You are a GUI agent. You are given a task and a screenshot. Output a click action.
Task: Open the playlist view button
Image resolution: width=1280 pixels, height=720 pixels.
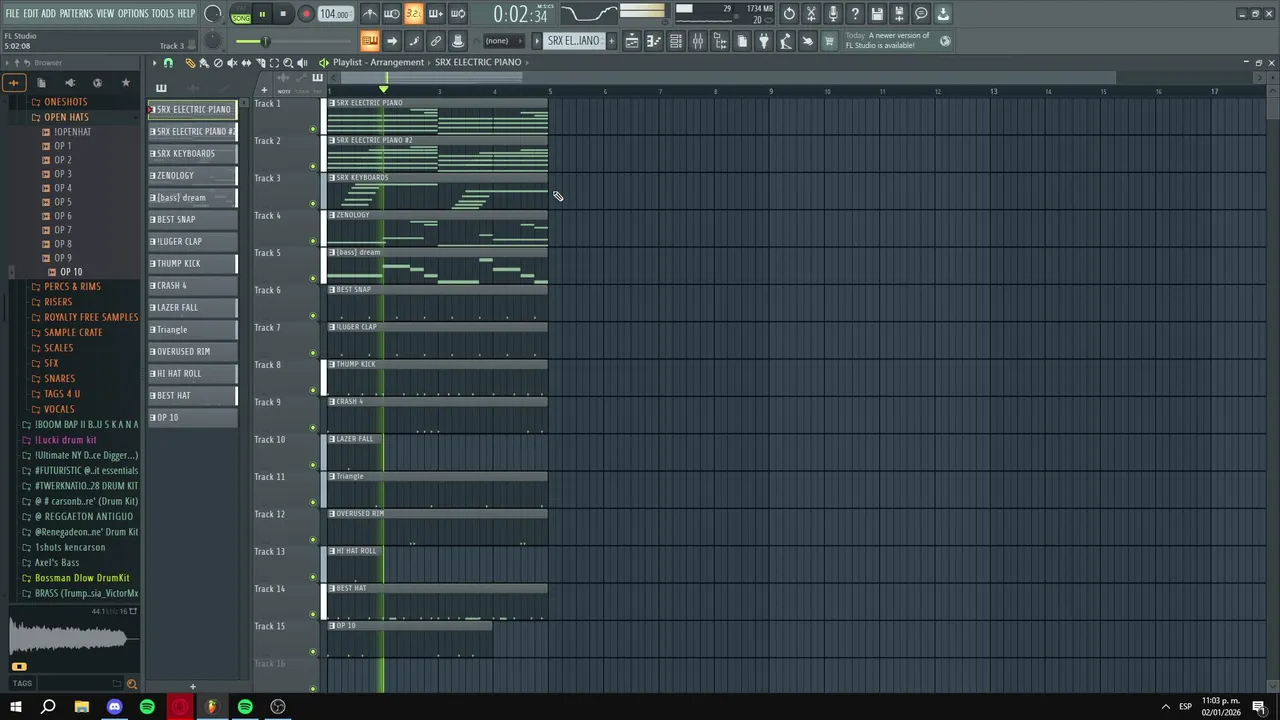point(632,41)
